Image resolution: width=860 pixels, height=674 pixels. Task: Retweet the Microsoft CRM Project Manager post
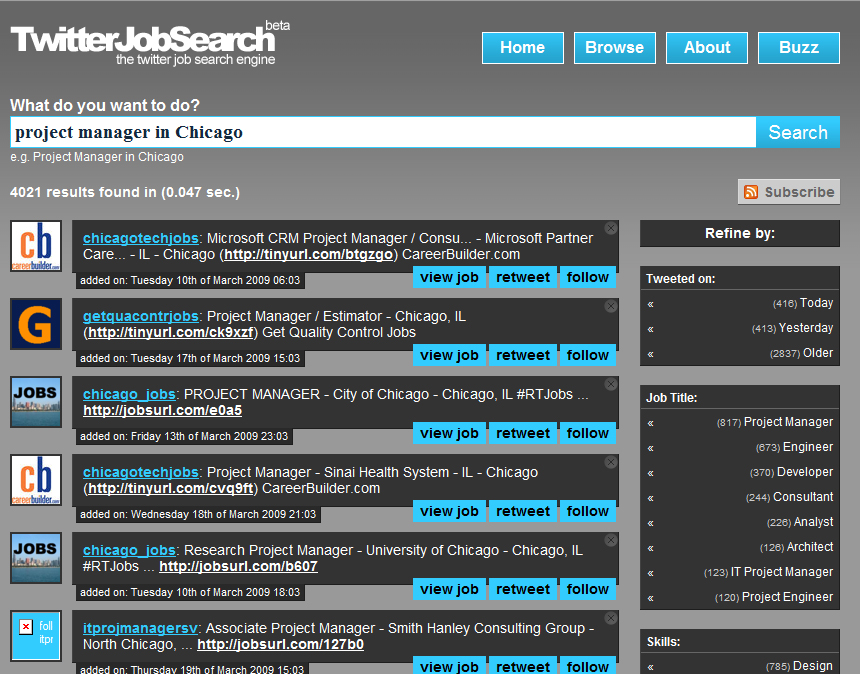[x=523, y=277]
